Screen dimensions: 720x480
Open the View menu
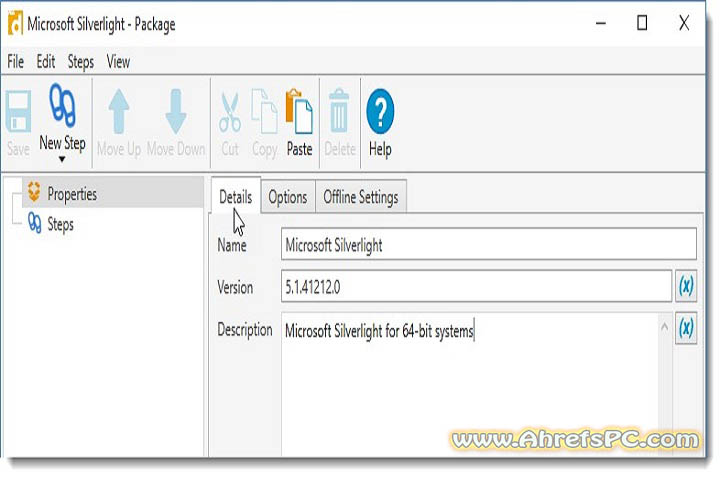point(118,62)
